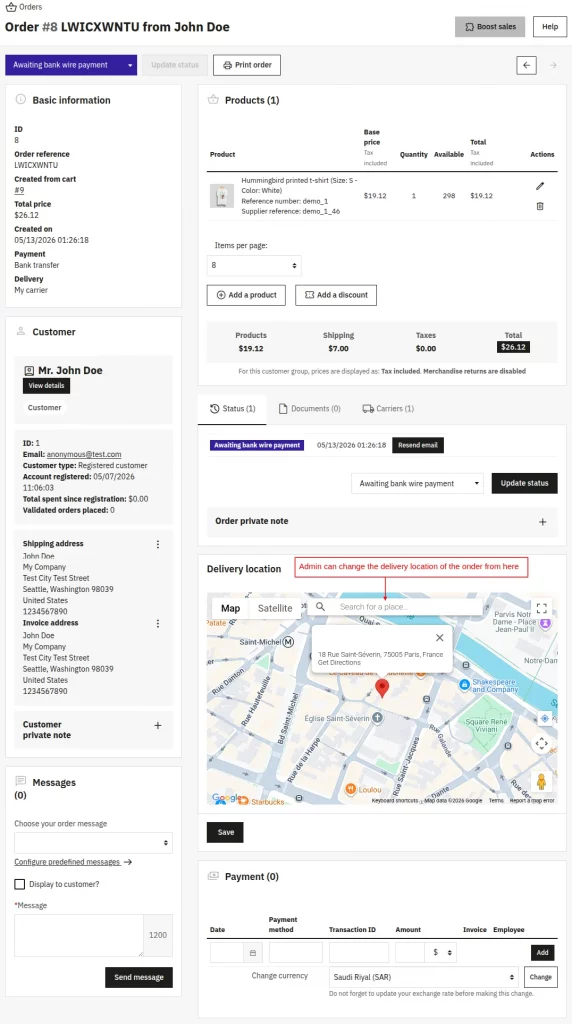Open status select in Status tab

[417, 484]
